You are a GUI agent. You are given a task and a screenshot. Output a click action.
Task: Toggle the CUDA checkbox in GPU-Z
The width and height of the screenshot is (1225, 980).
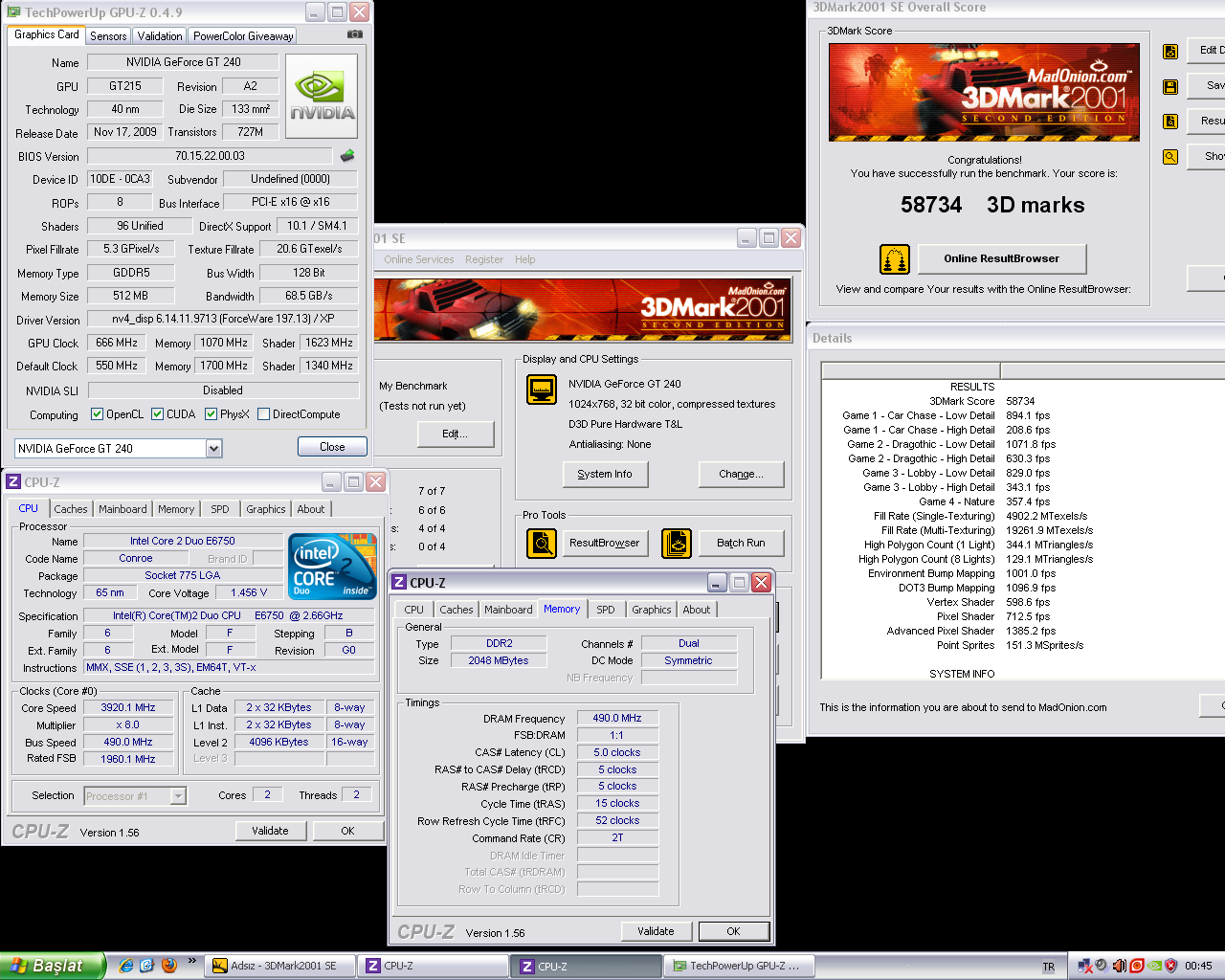tap(157, 414)
